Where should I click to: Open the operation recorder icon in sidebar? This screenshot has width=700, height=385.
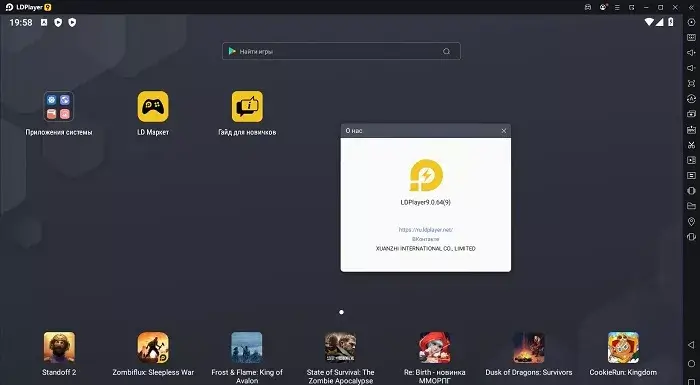pyautogui.click(x=692, y=176)
